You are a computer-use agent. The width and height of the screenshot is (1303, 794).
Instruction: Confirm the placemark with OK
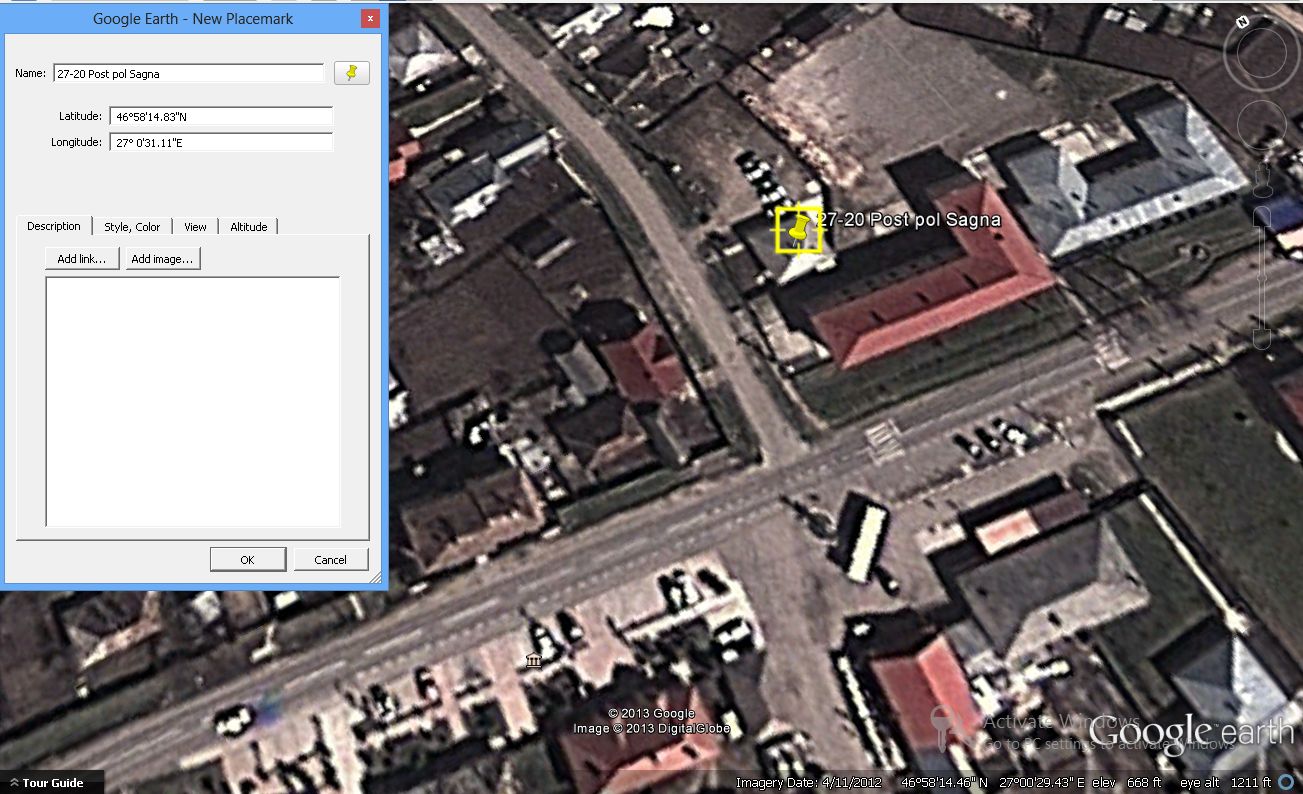click(x=247, y=560)
